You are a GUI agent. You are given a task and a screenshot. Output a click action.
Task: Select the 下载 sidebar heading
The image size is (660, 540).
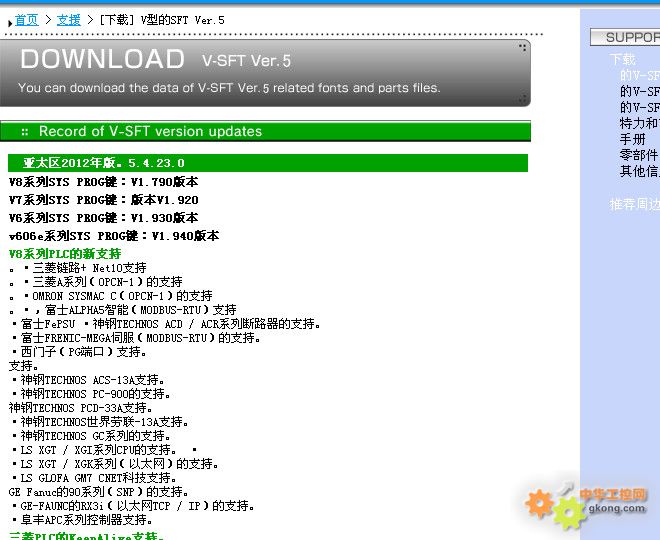coord(622,59)
